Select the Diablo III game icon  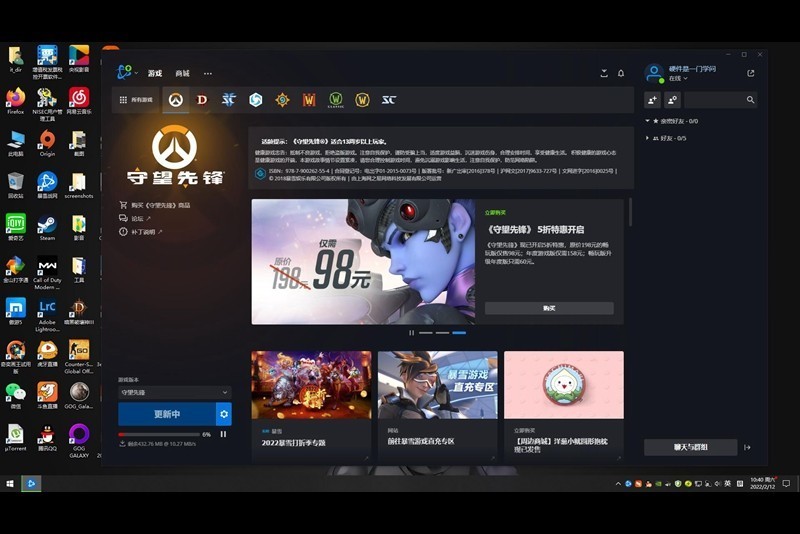click(202, 100)
